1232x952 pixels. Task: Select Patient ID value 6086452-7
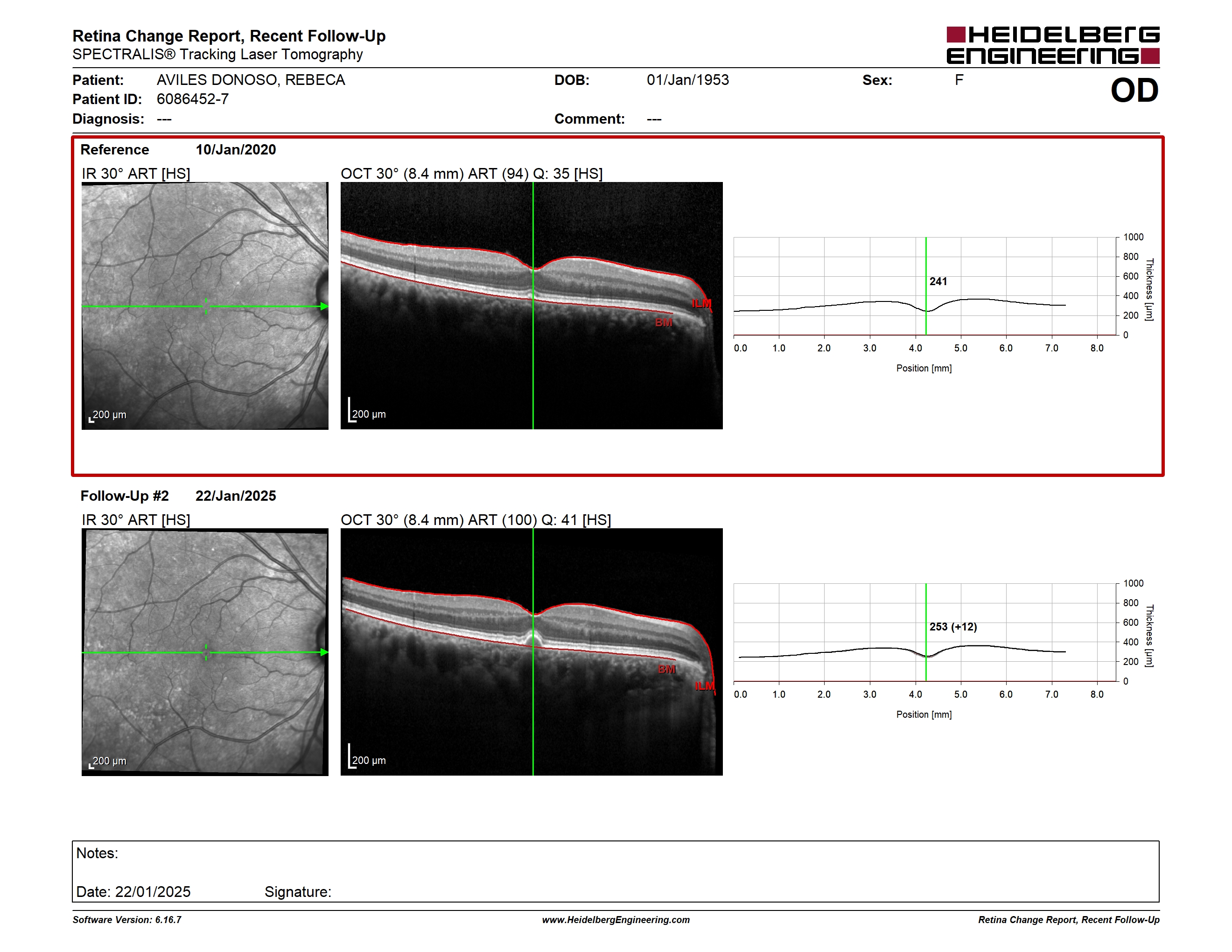[192, 99]
